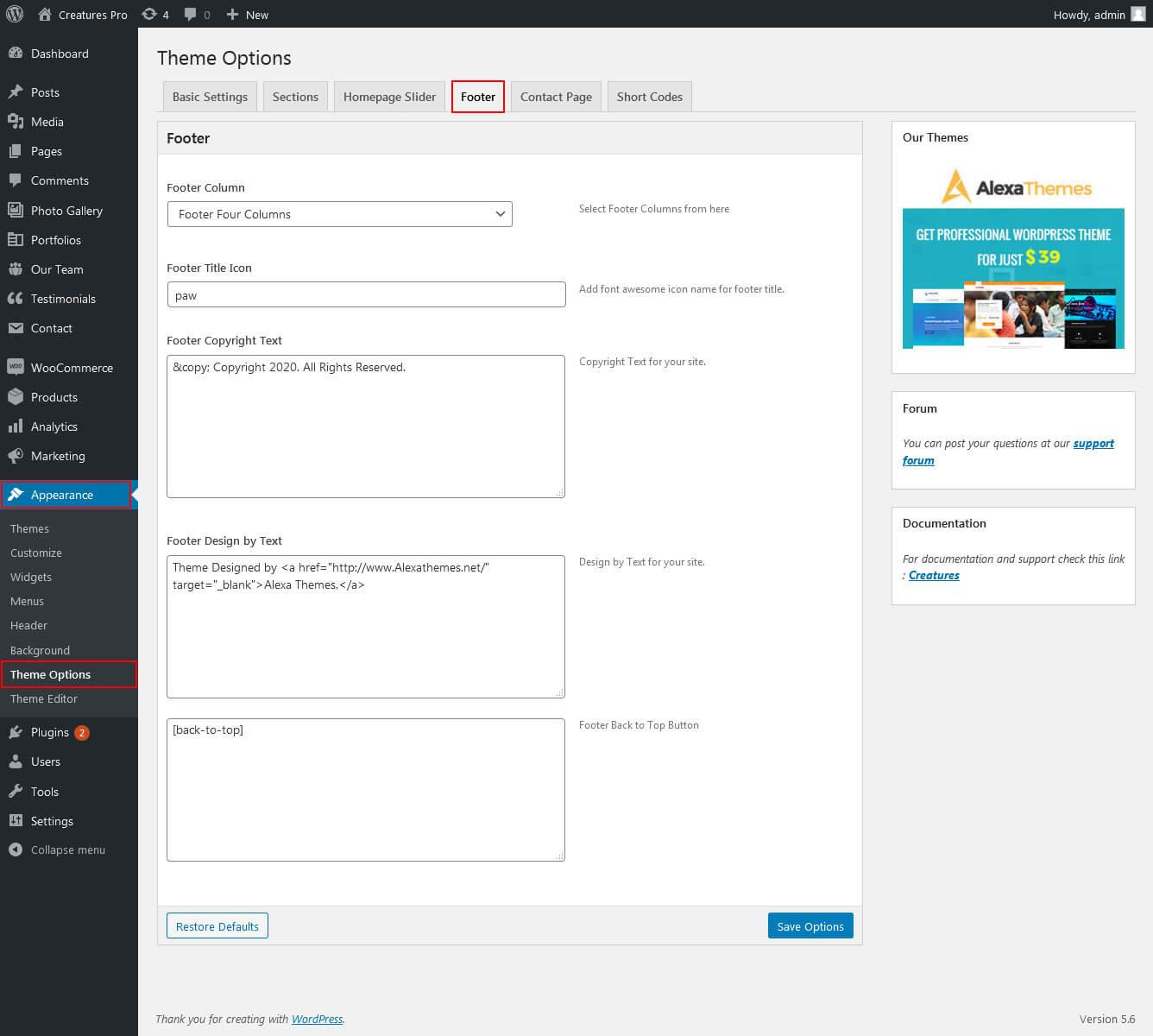This screenshot has height=1036, width=1153.
Task: Open the Homepage Slider tab
Action: click(x=389, y=97)
